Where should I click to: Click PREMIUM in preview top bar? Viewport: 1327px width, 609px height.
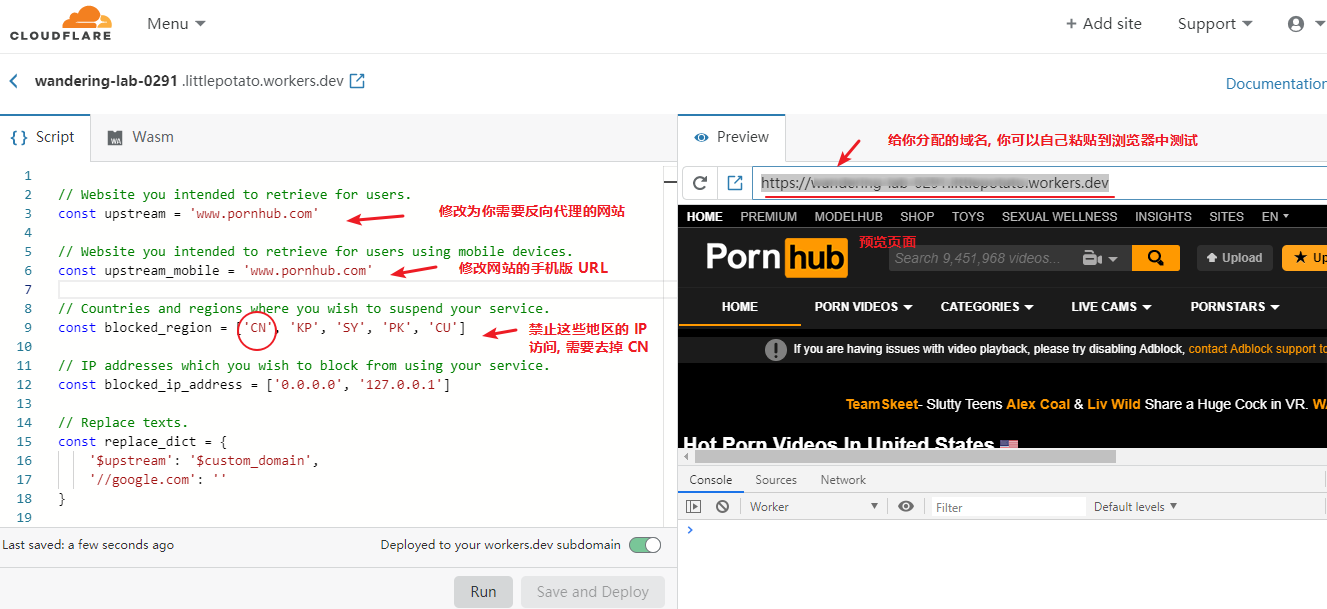769,216
